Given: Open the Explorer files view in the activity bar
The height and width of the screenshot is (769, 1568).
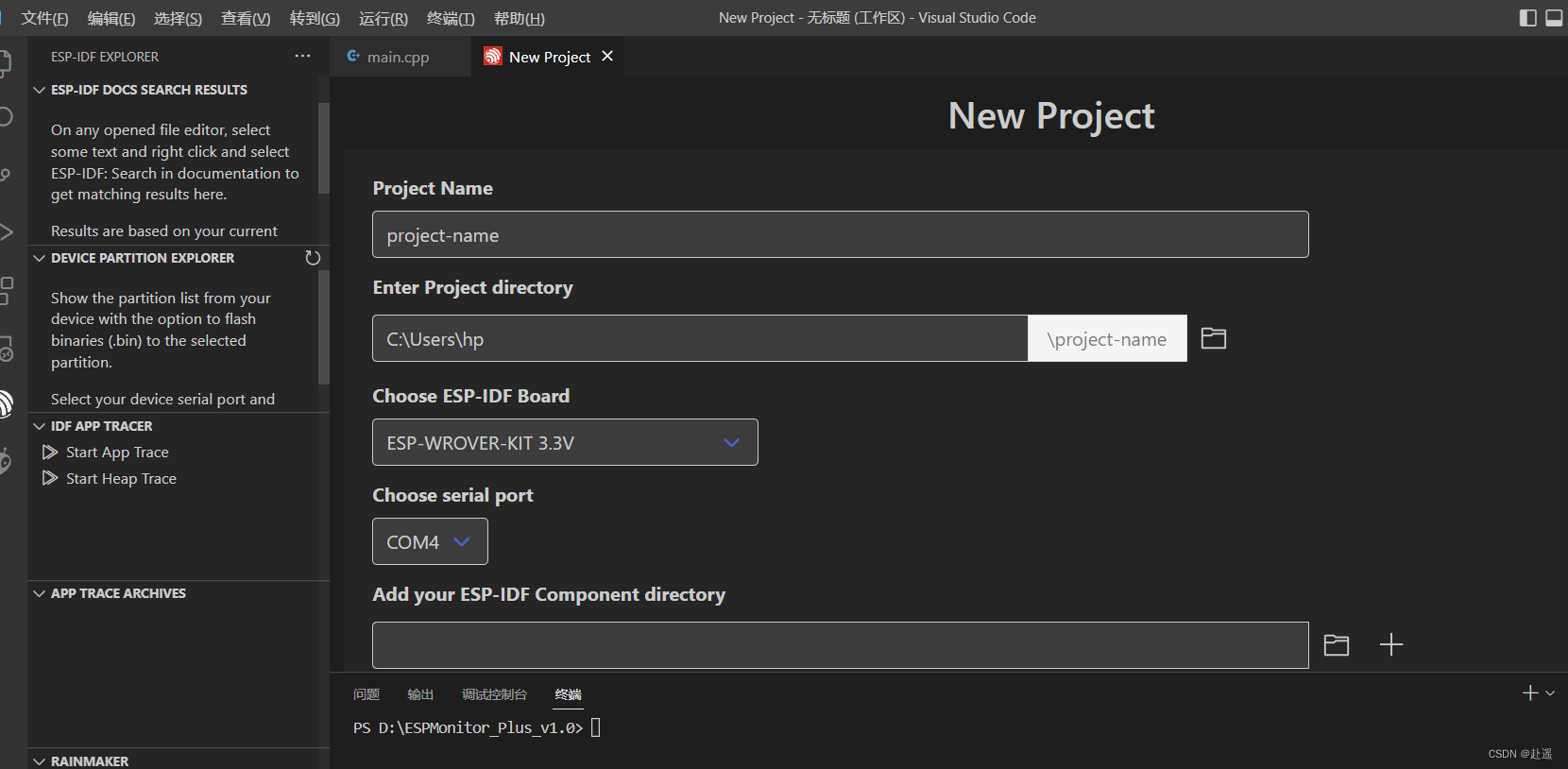Looking at the screenshot, I should pos(6,62).
